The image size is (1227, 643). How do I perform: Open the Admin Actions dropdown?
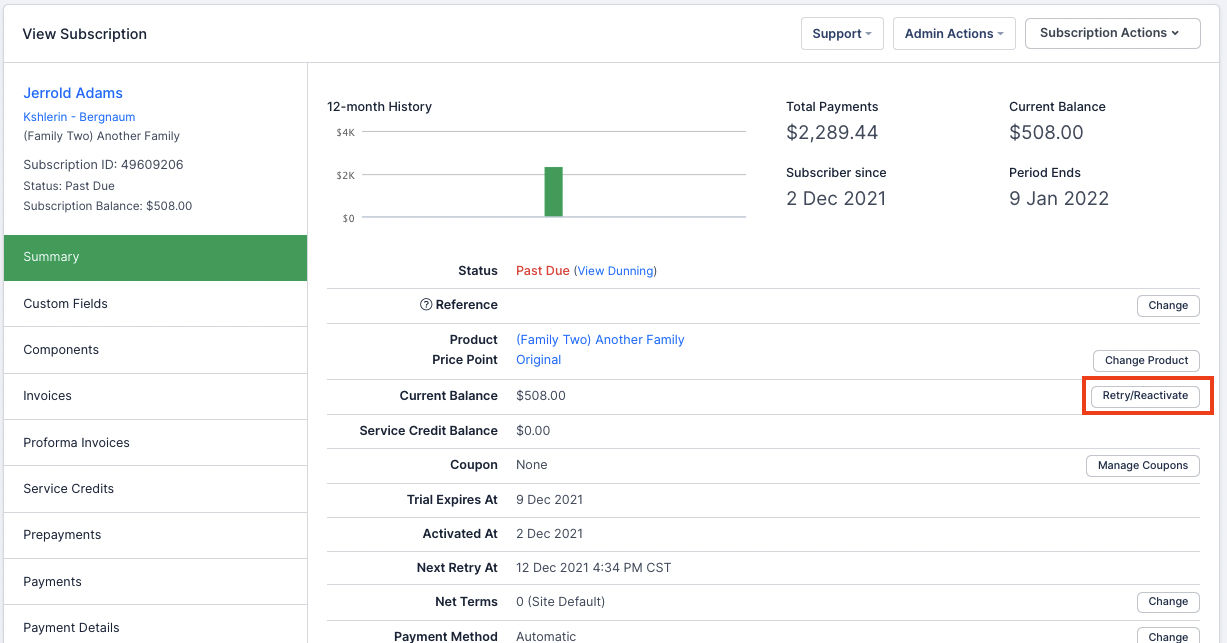coord(954,33)
